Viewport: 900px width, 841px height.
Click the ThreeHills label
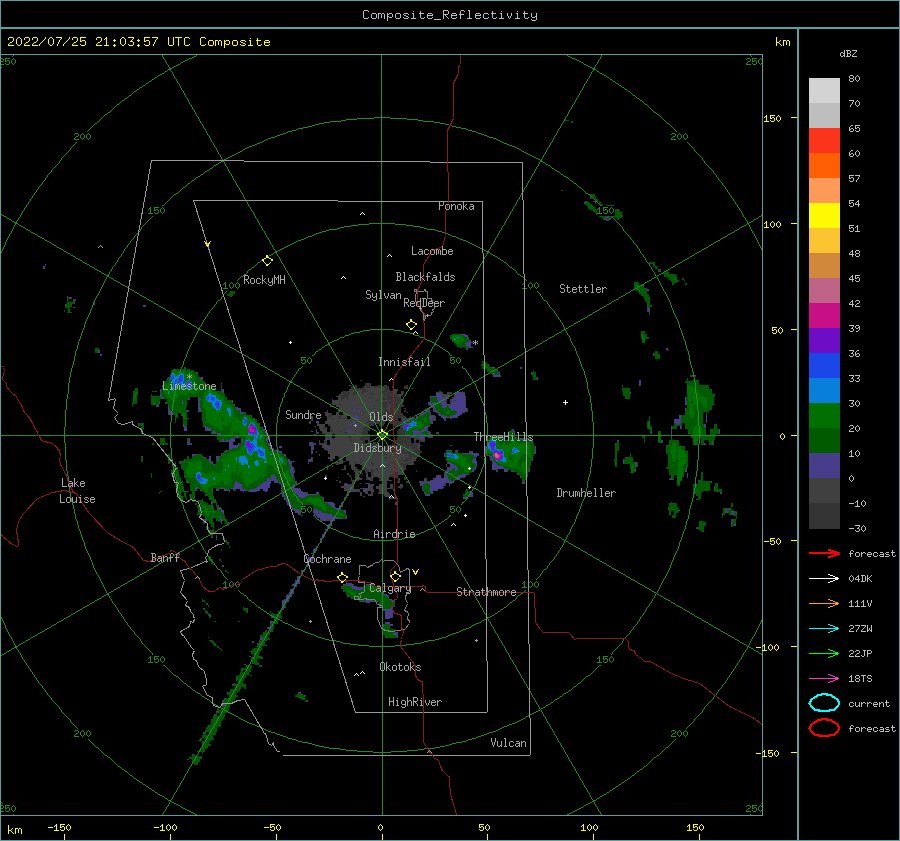[x=503, y=437]
